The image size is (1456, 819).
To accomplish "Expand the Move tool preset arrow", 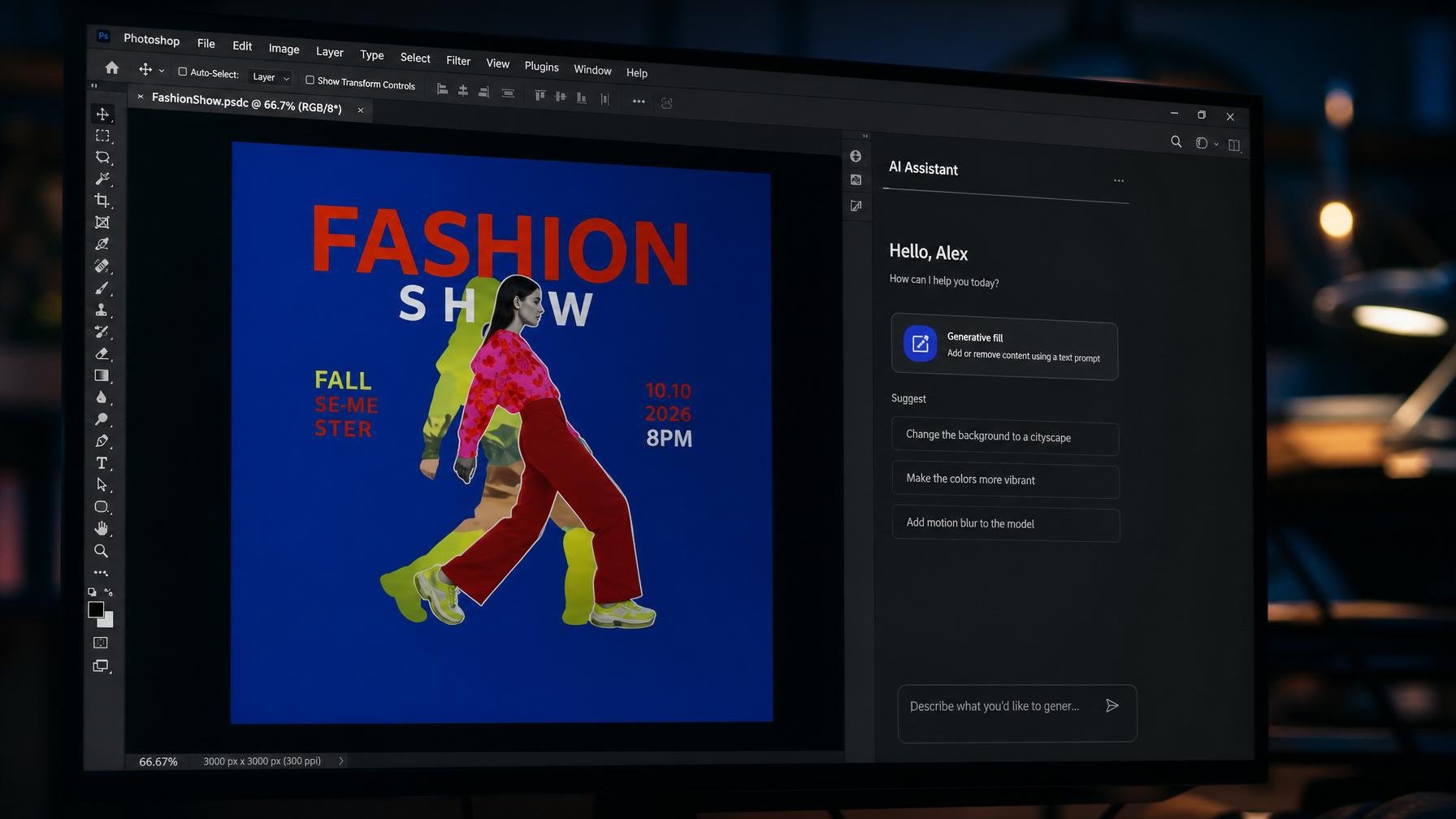I will [x=162, y=71].
